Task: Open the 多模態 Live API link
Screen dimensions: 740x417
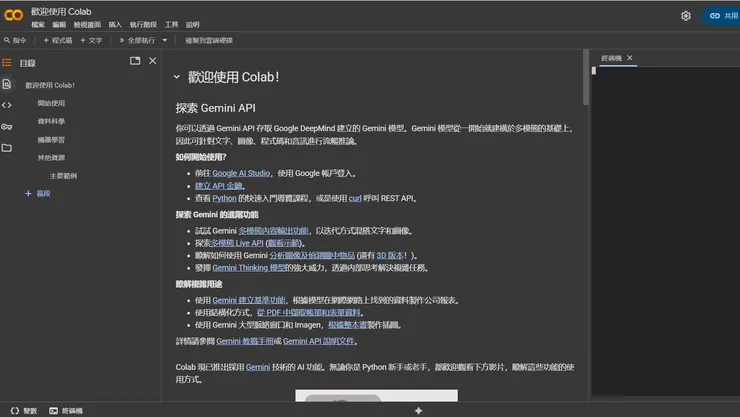Action: coord(237,243)
